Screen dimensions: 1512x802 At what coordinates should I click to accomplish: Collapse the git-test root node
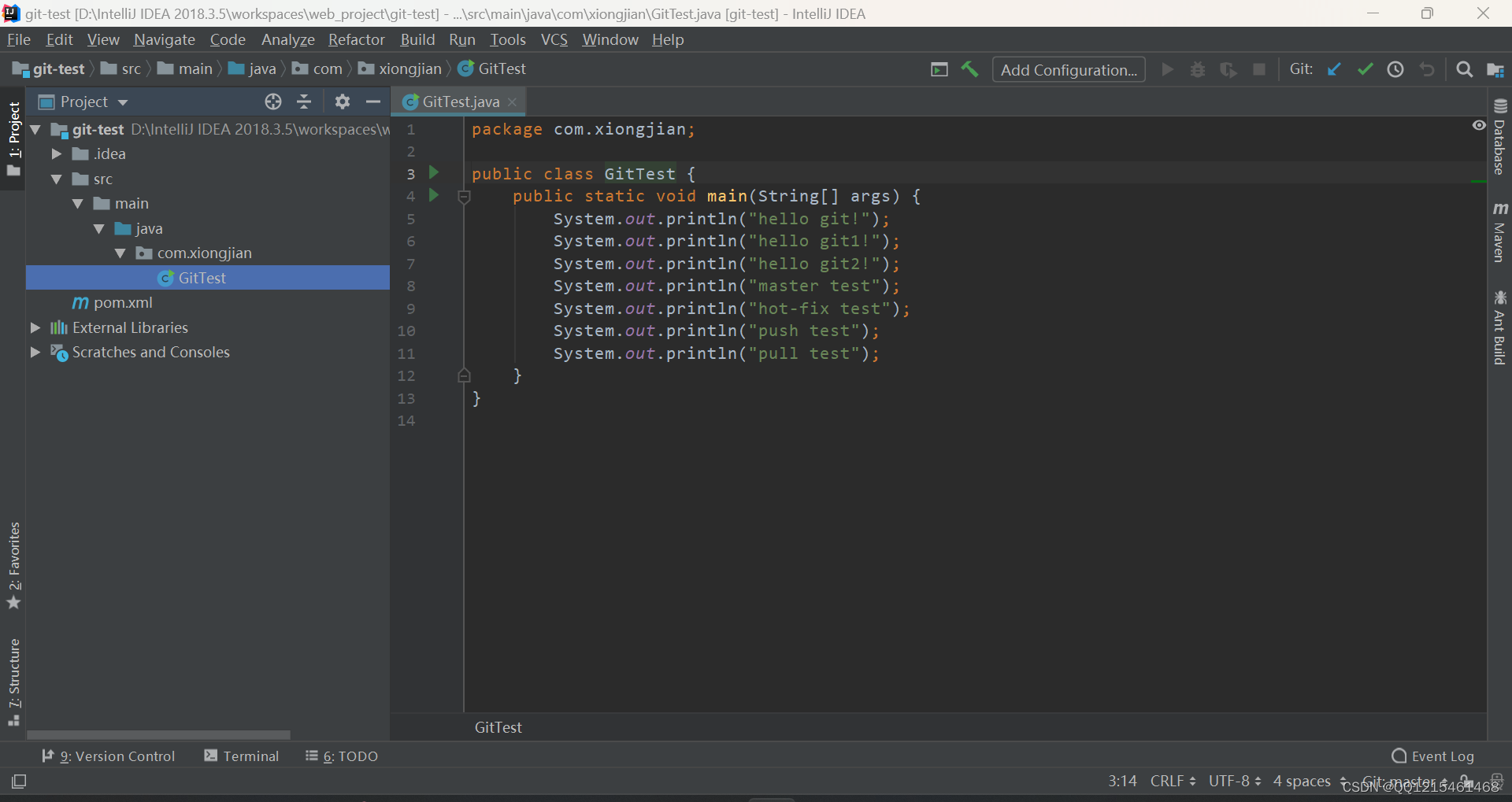point(36,129)
